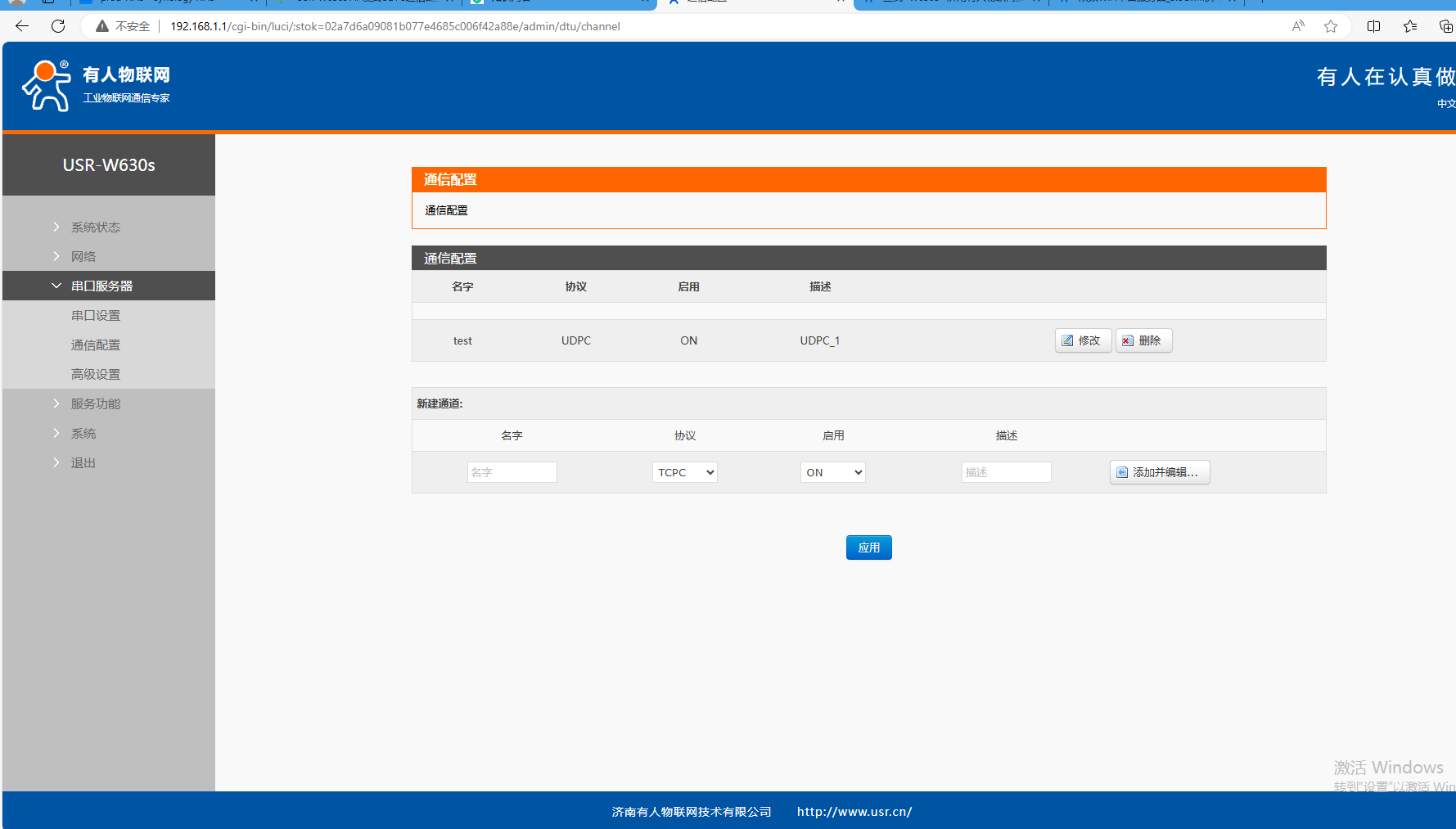Viewport: 1456px width, 829px height.
Task: Click the 名字 name input field
Action: click(x=512, y=472)
